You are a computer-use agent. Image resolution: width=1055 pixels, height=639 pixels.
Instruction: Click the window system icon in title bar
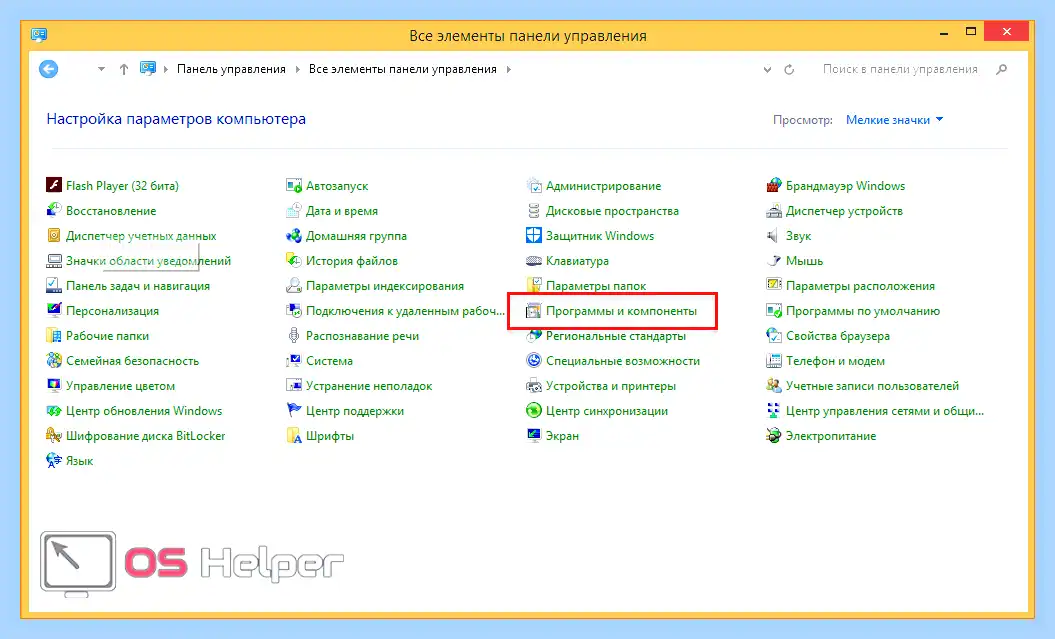tap(39, 34)
